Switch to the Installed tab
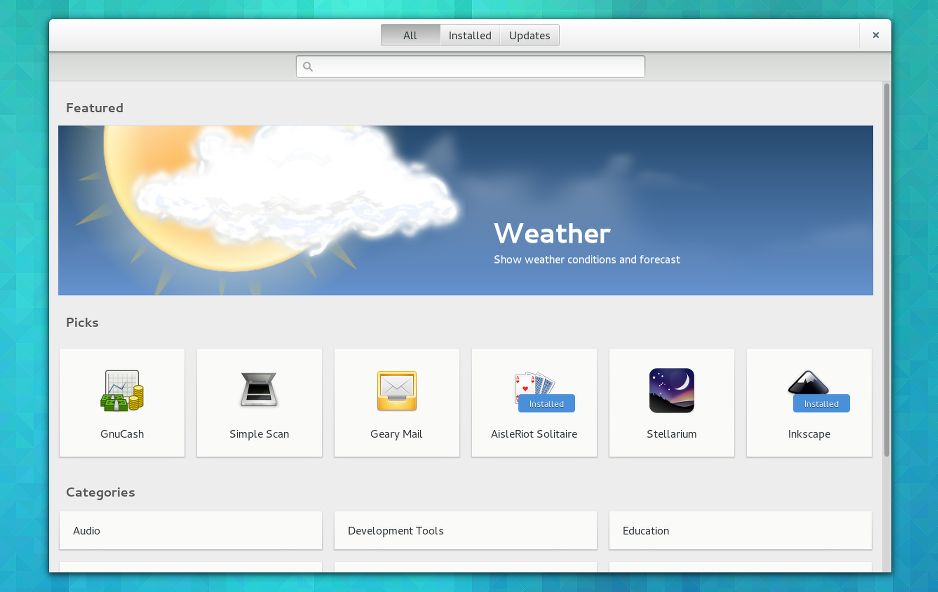938x592 pixels. tap(469, 35)
